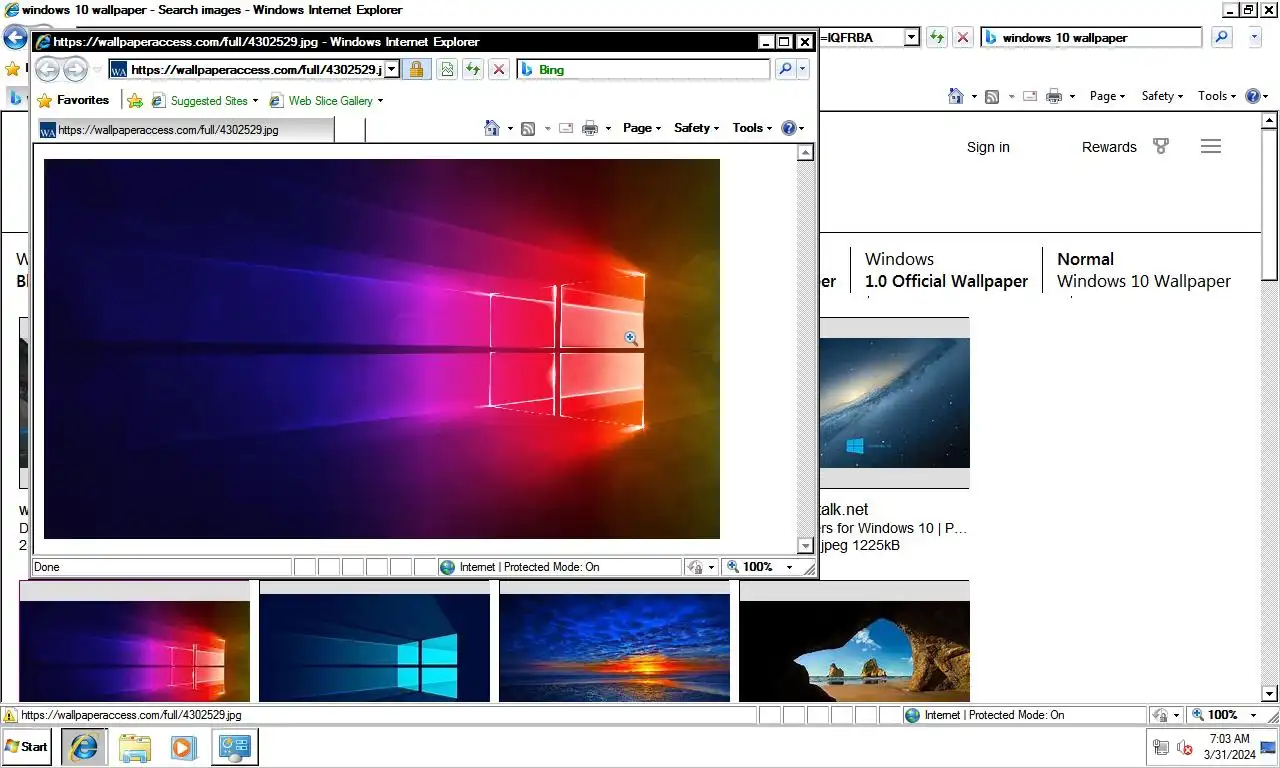The width and height of the screenshot is (1280, 768).
Task: Open the 100% zoom level dropdown in the front window
Action: coord(789,567)
